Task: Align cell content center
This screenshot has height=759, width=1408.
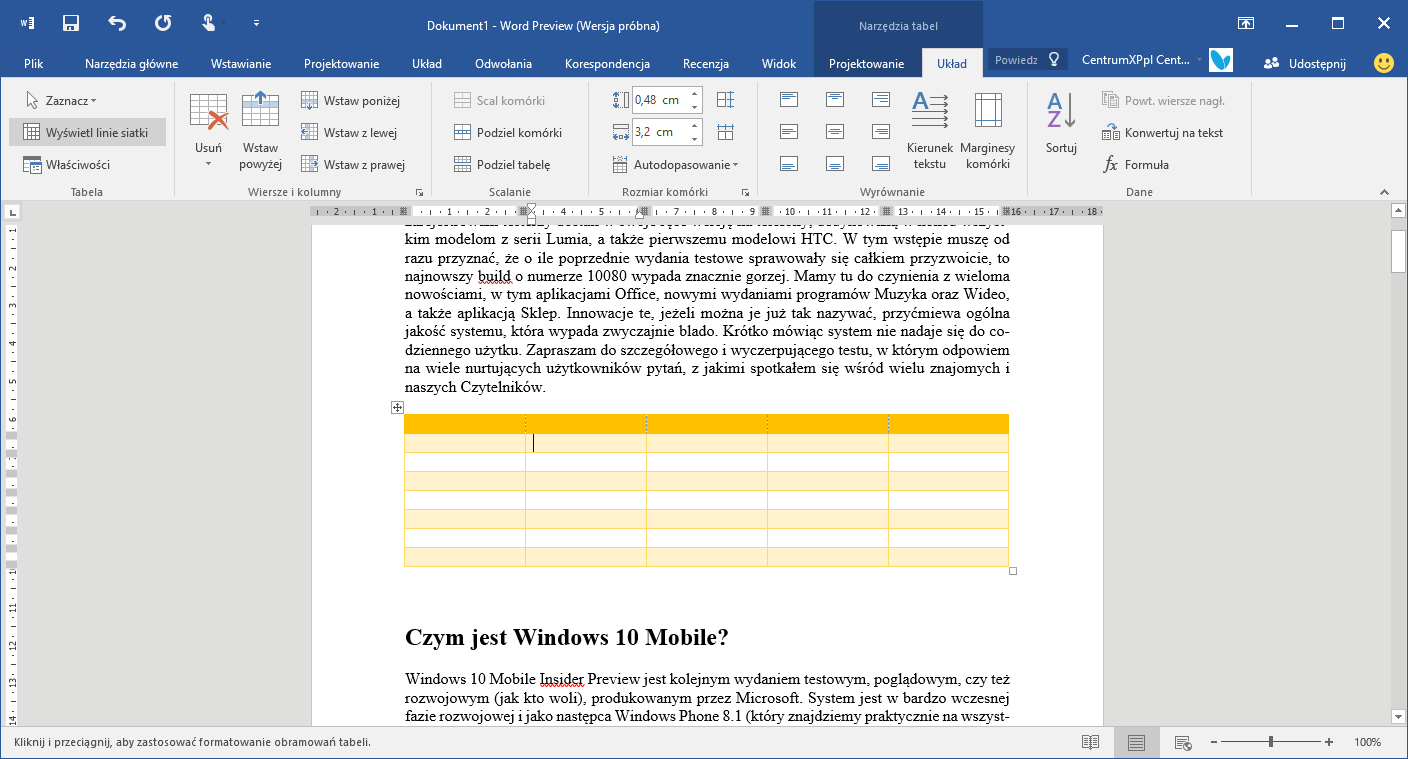Action: [835, 132]
